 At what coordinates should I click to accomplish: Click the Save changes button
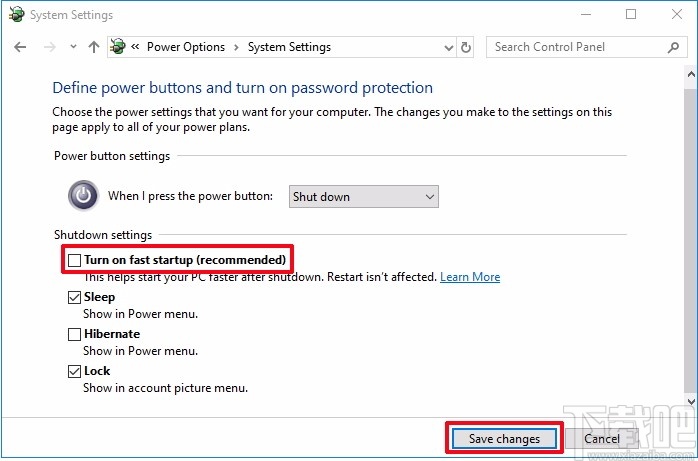504,438
